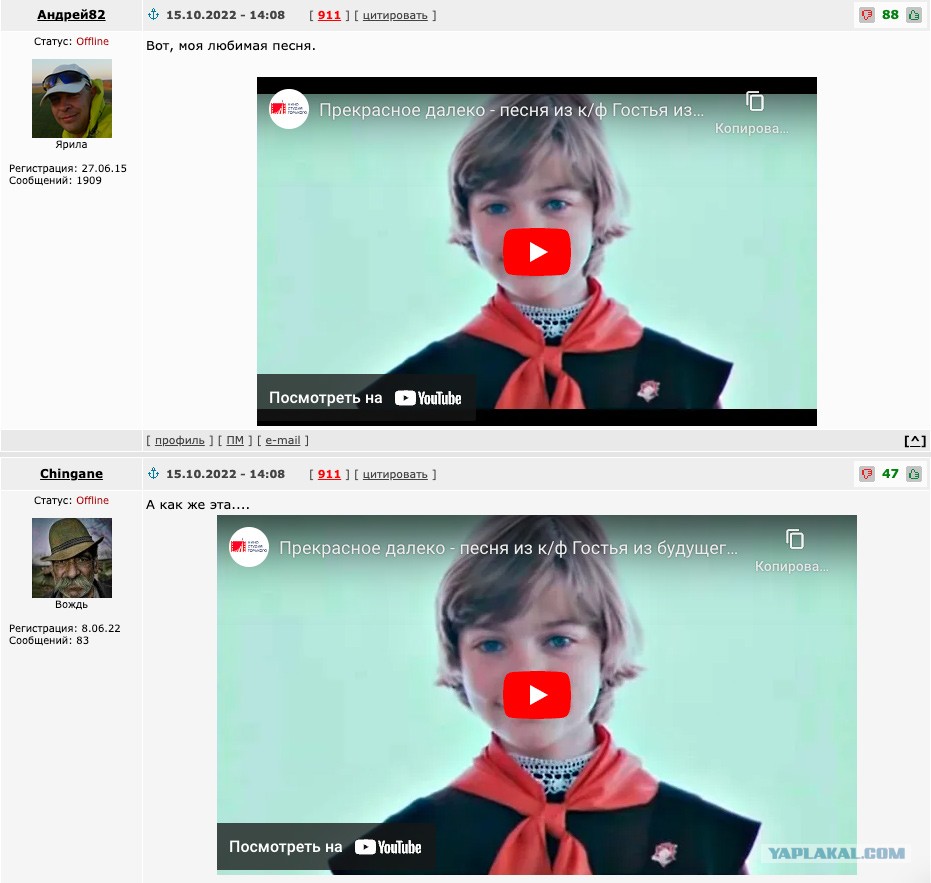Click 'Регистрация: 8.06.22' text
Screen dimensions: 931x883
(65, 628)
